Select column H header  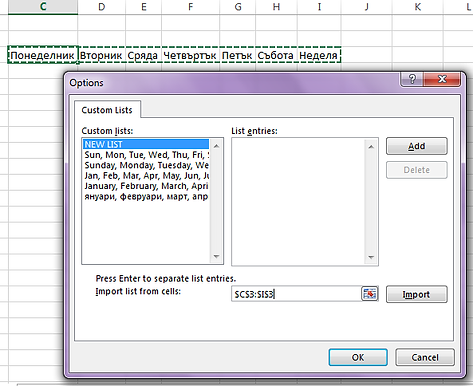click(276, 7)
